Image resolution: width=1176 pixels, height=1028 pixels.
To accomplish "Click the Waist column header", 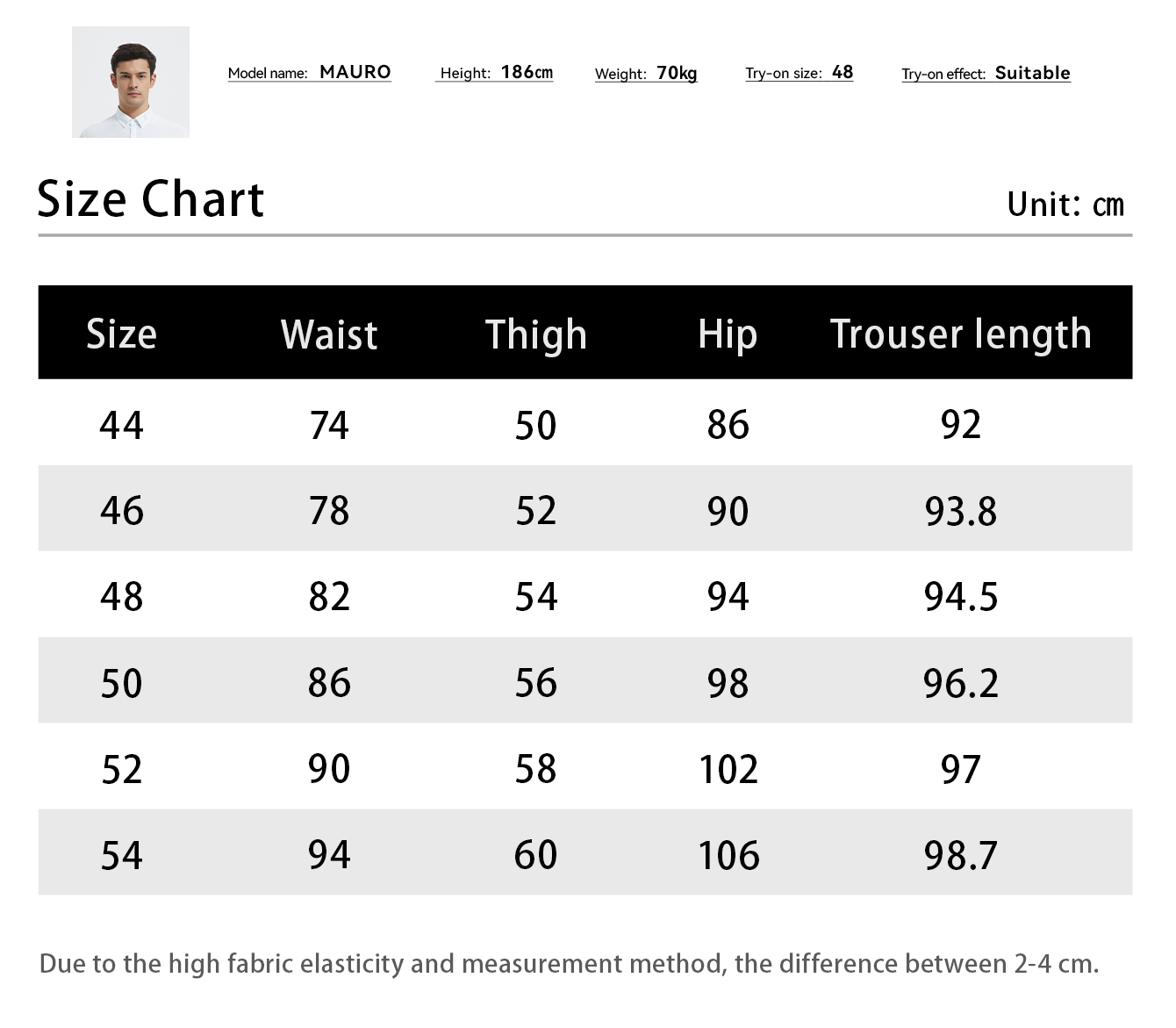I will [329, 335].
